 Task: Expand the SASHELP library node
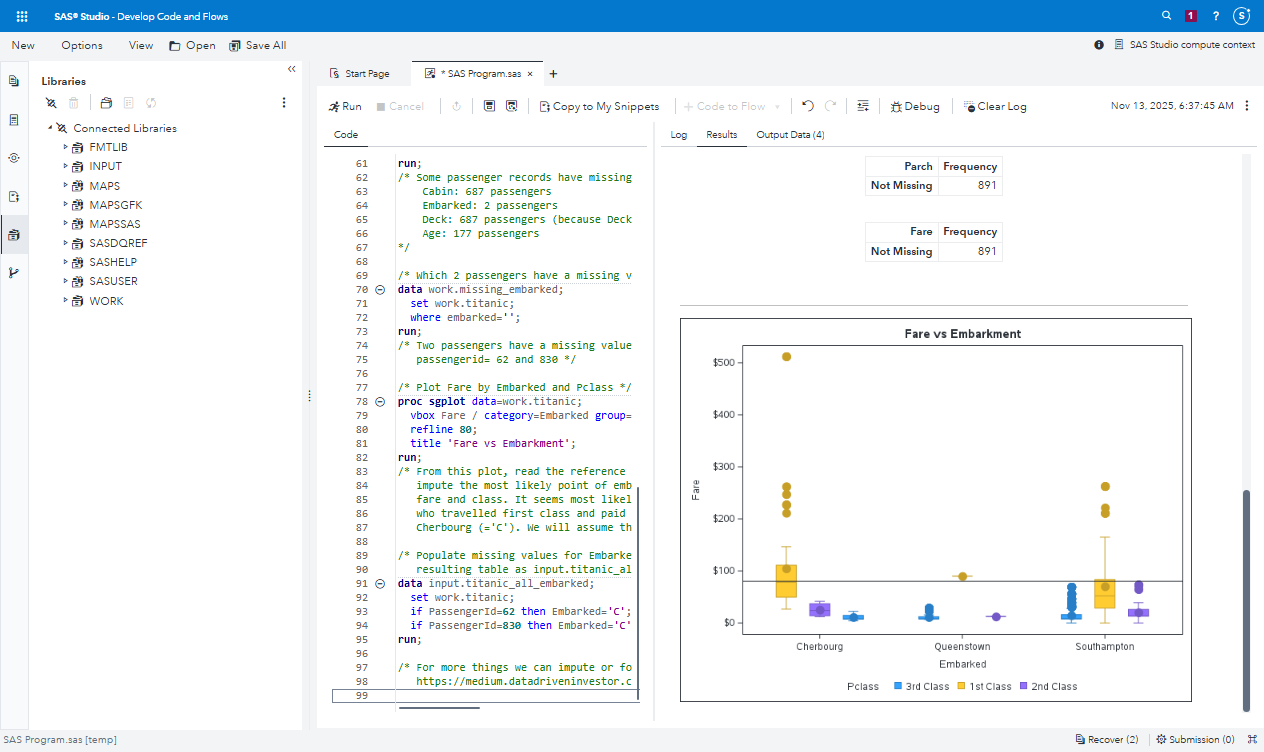[x=65, y=262]
